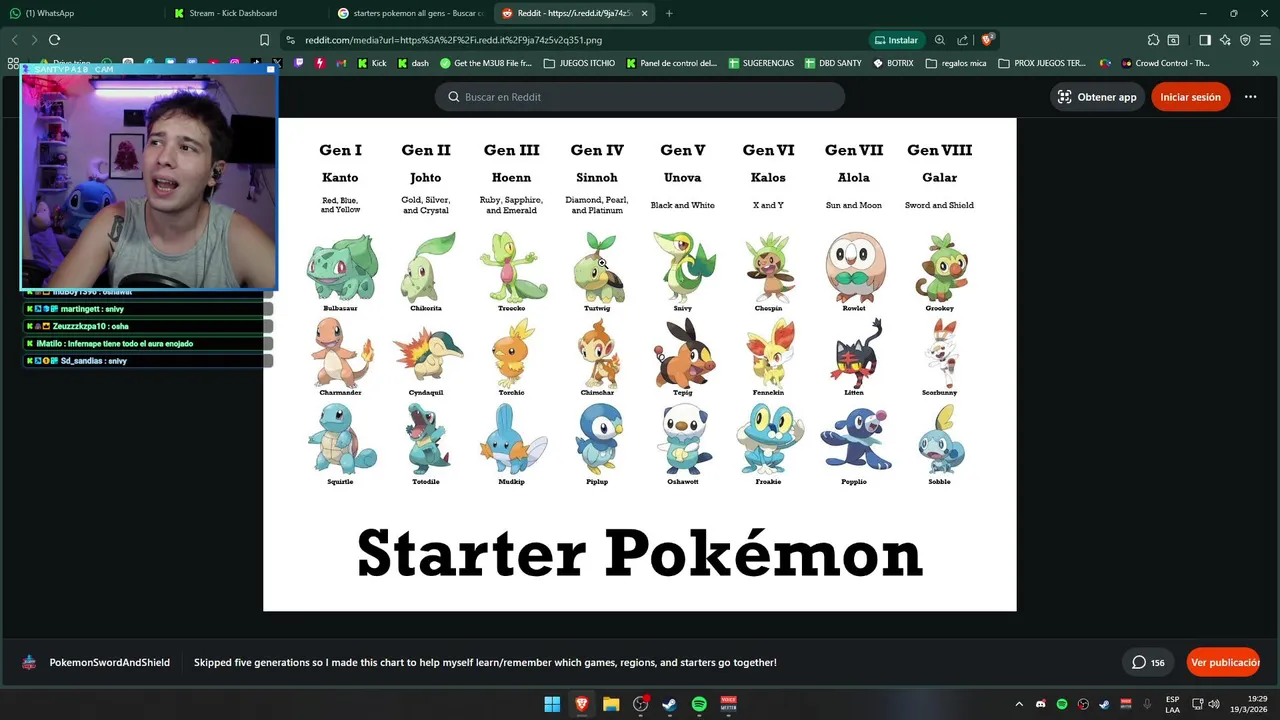1280x720 pixels.
Task: Open Brave Shields icon
Action: pos(987,40)
